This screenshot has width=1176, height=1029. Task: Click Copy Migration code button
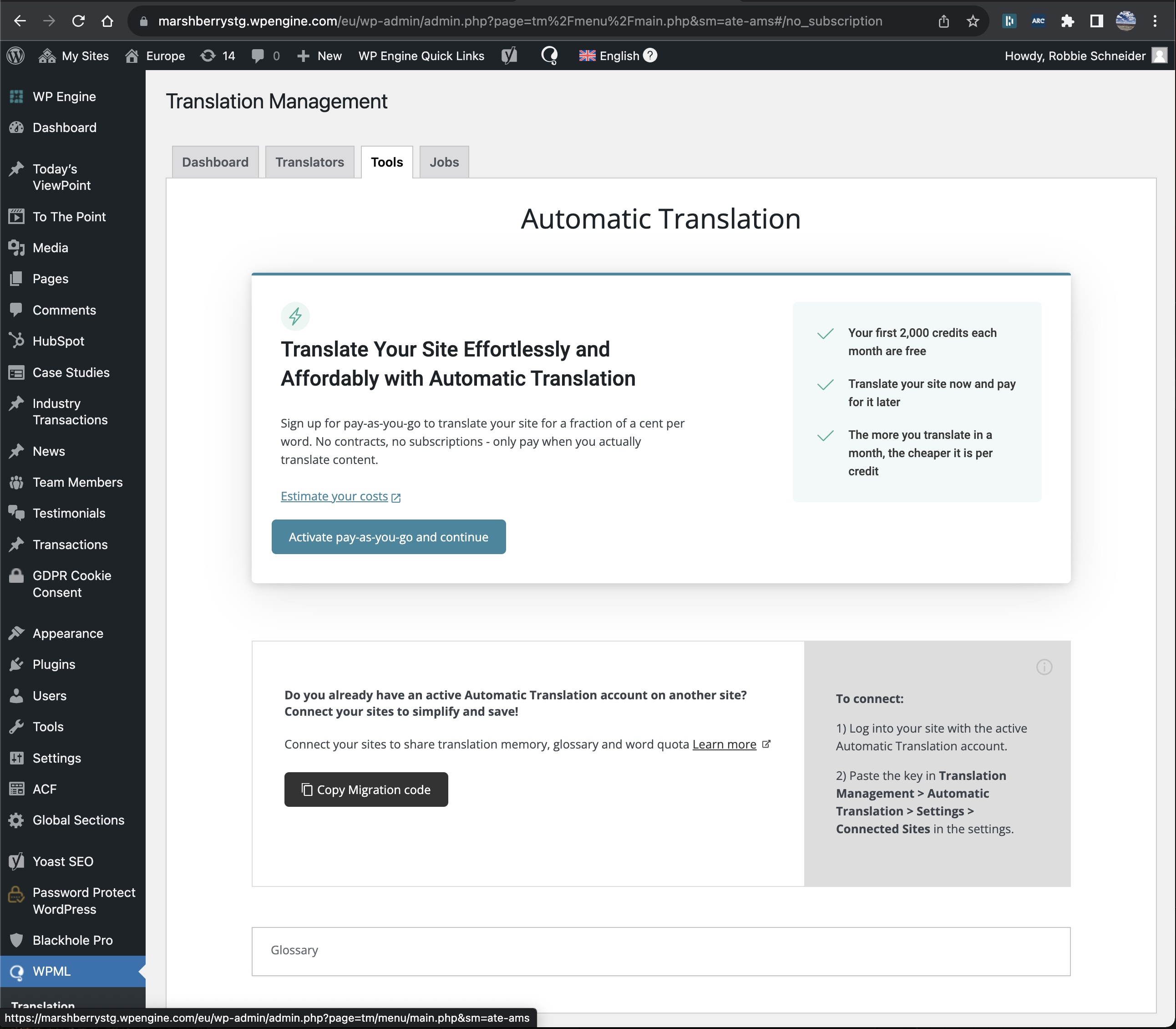pos(366,790)
